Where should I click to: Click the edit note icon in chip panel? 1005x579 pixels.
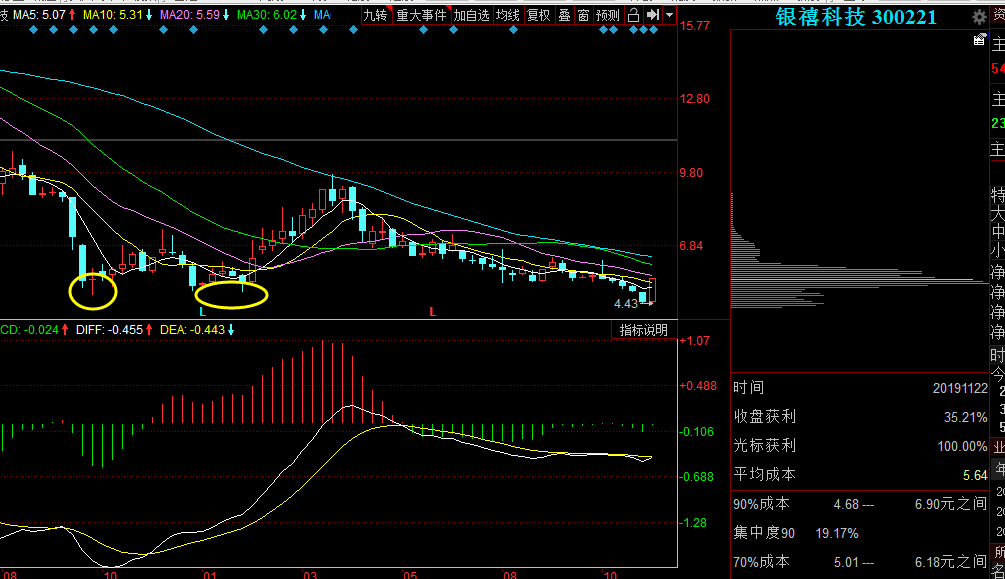979,40
